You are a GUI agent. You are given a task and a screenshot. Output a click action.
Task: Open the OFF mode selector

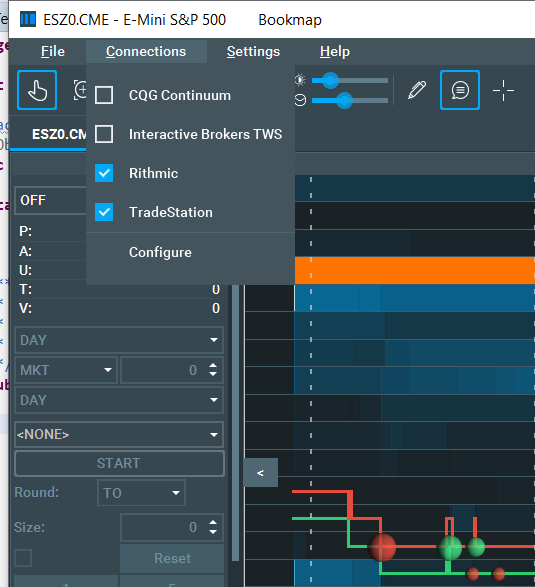pyautogui.click(x=51, y=200)
